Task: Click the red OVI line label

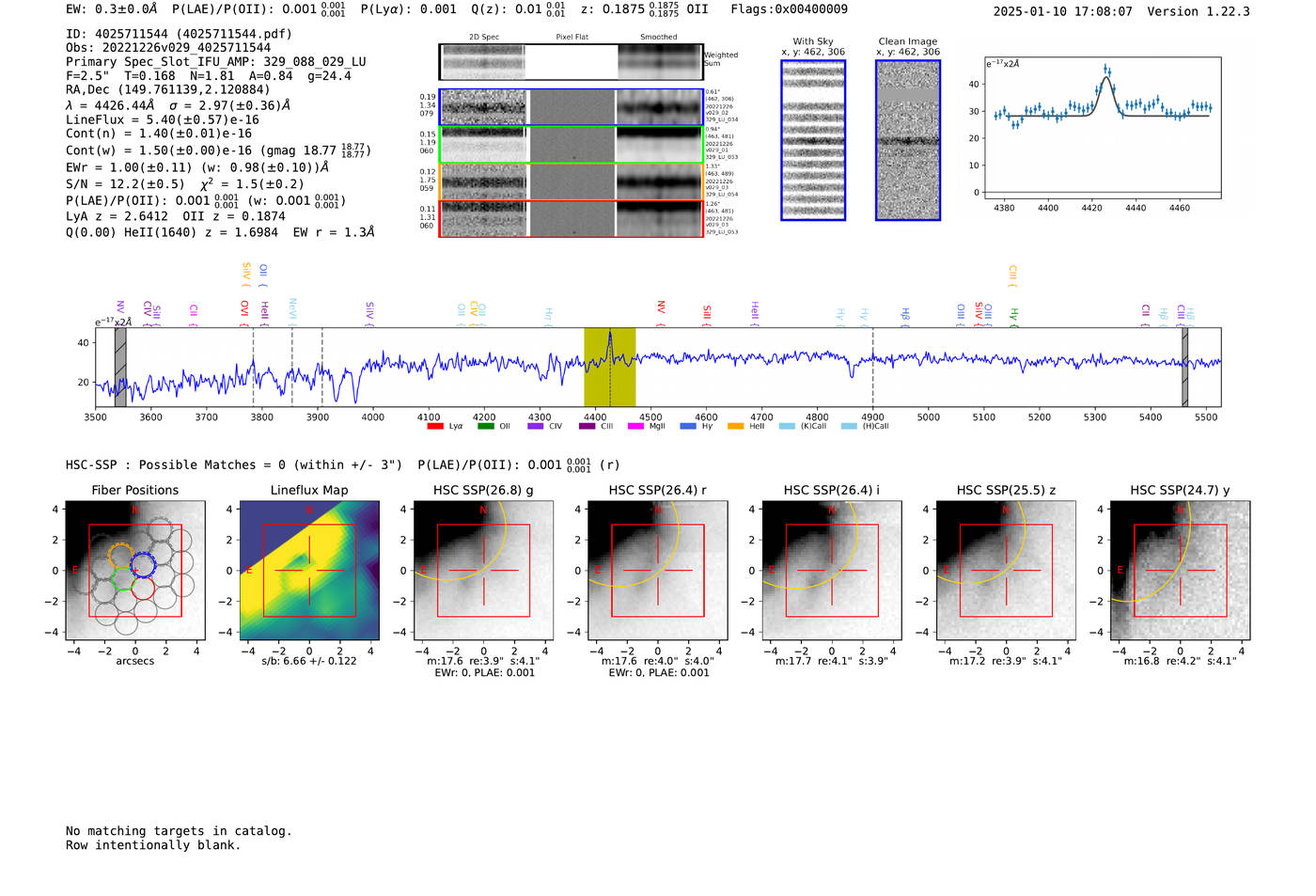Action: (x=244, y=313)
